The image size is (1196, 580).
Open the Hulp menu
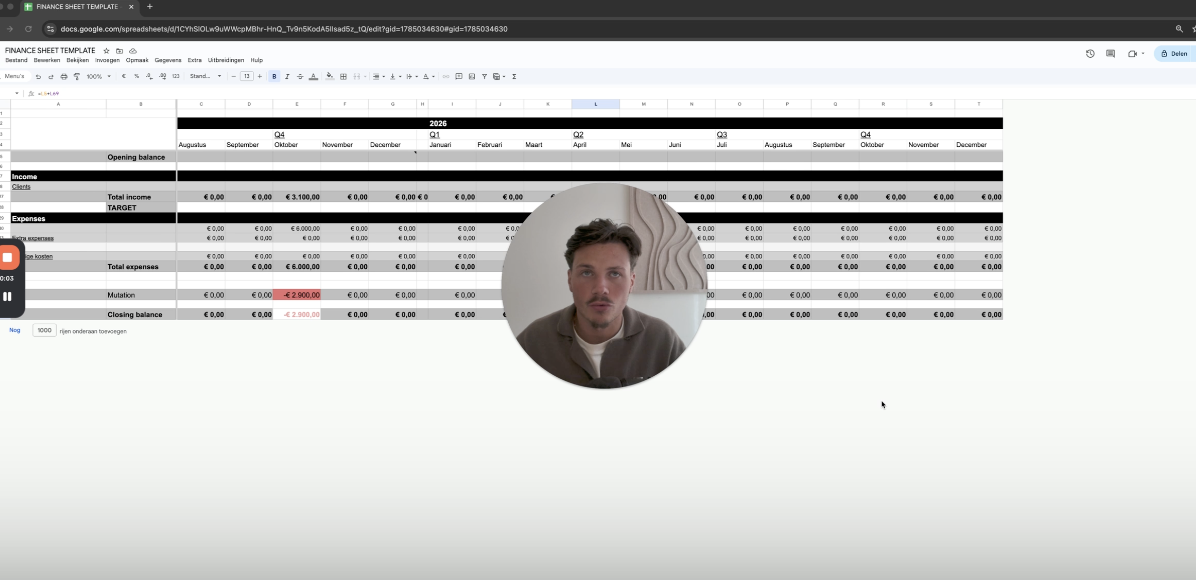[x=256, y=60]
